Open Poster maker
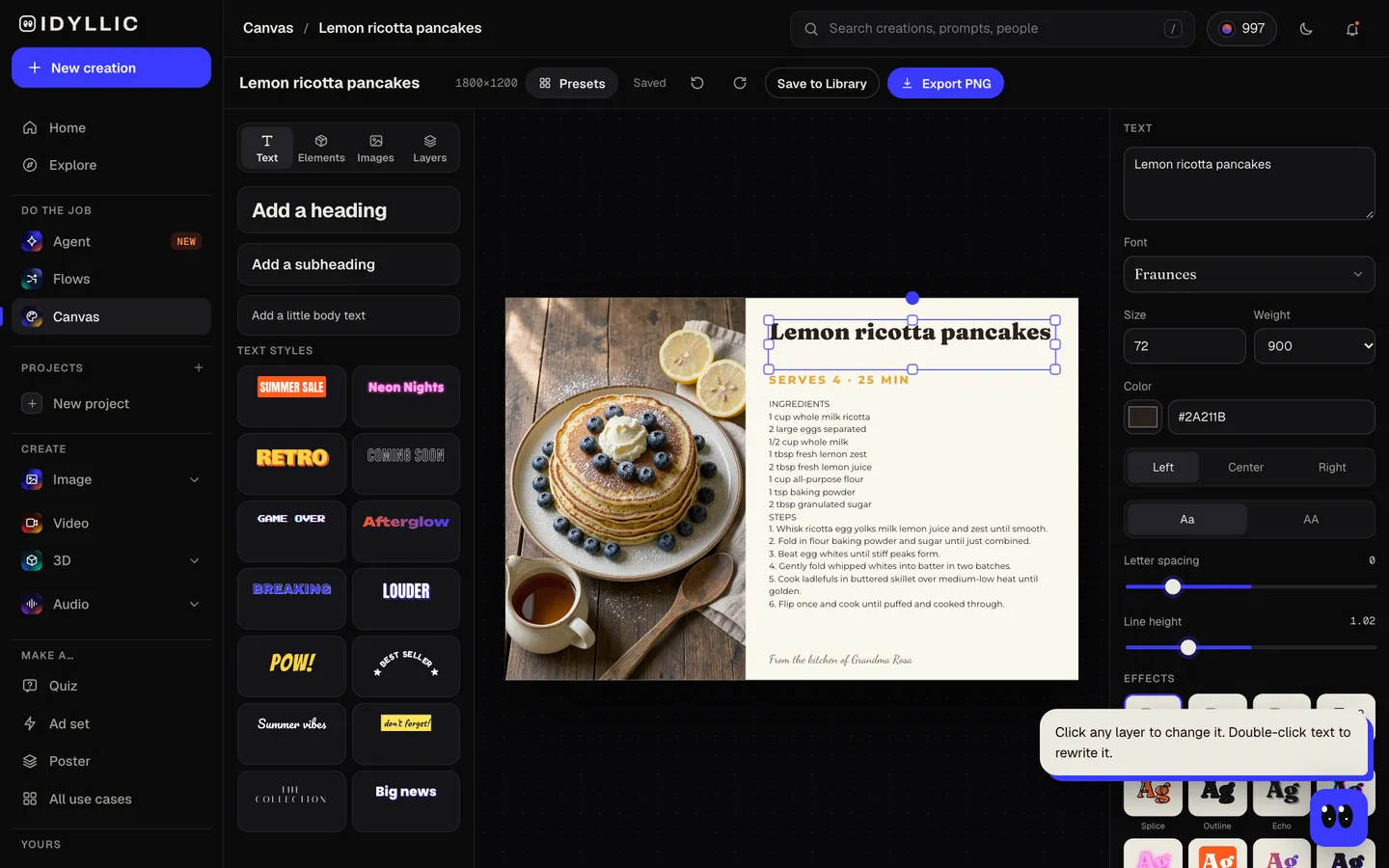Screen dimensions: 1389x868 [111, 761]
